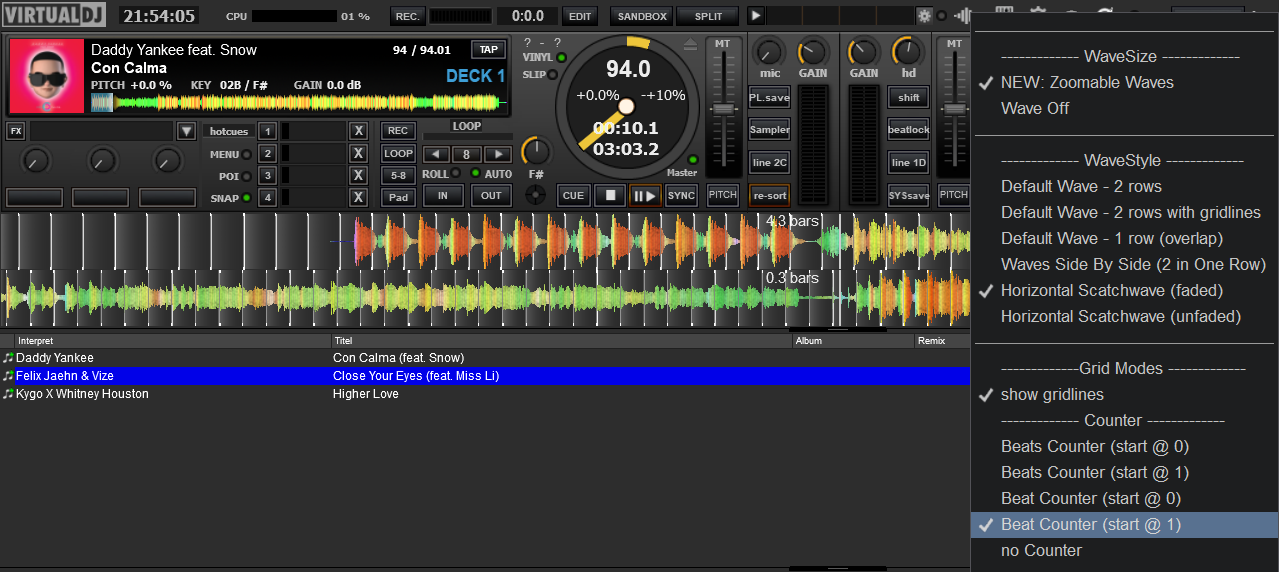Click the EDIT button
1279x572 pixels.
point(579,16)
